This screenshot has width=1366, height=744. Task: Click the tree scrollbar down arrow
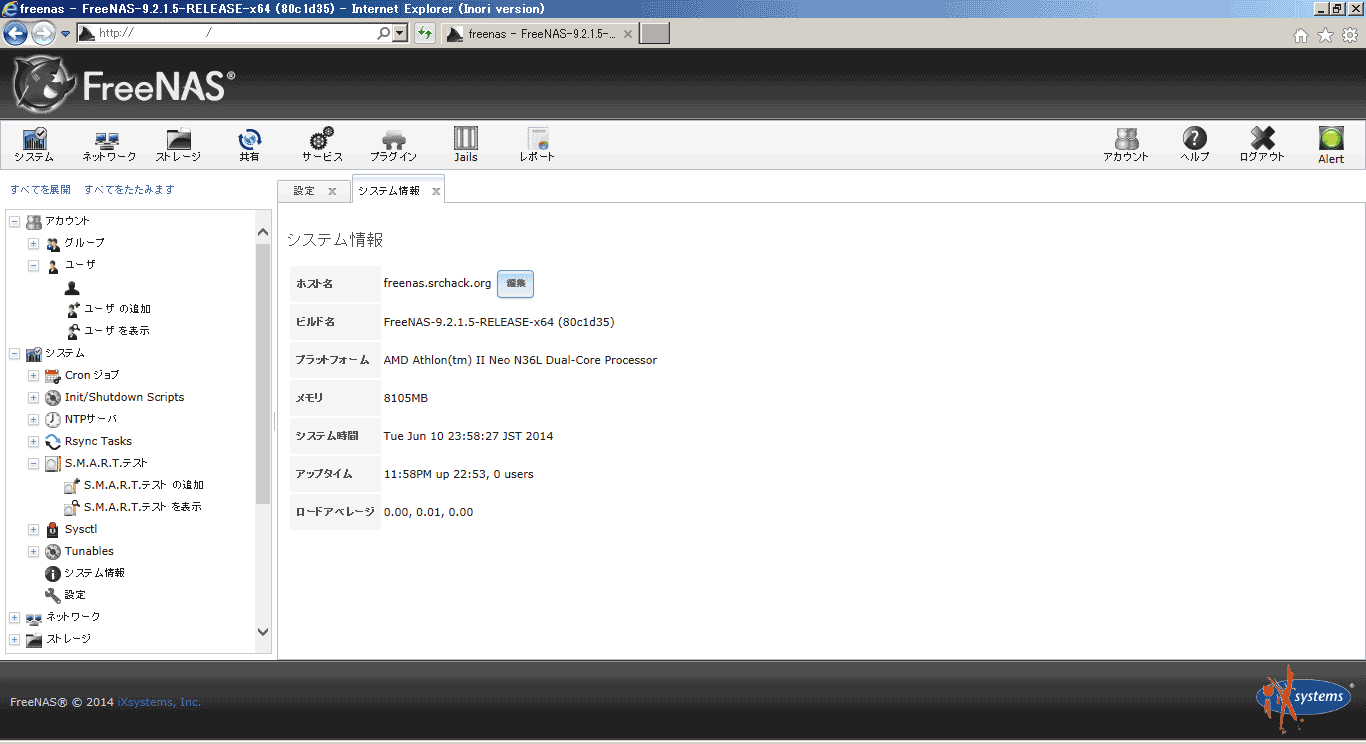pos(263,632)
